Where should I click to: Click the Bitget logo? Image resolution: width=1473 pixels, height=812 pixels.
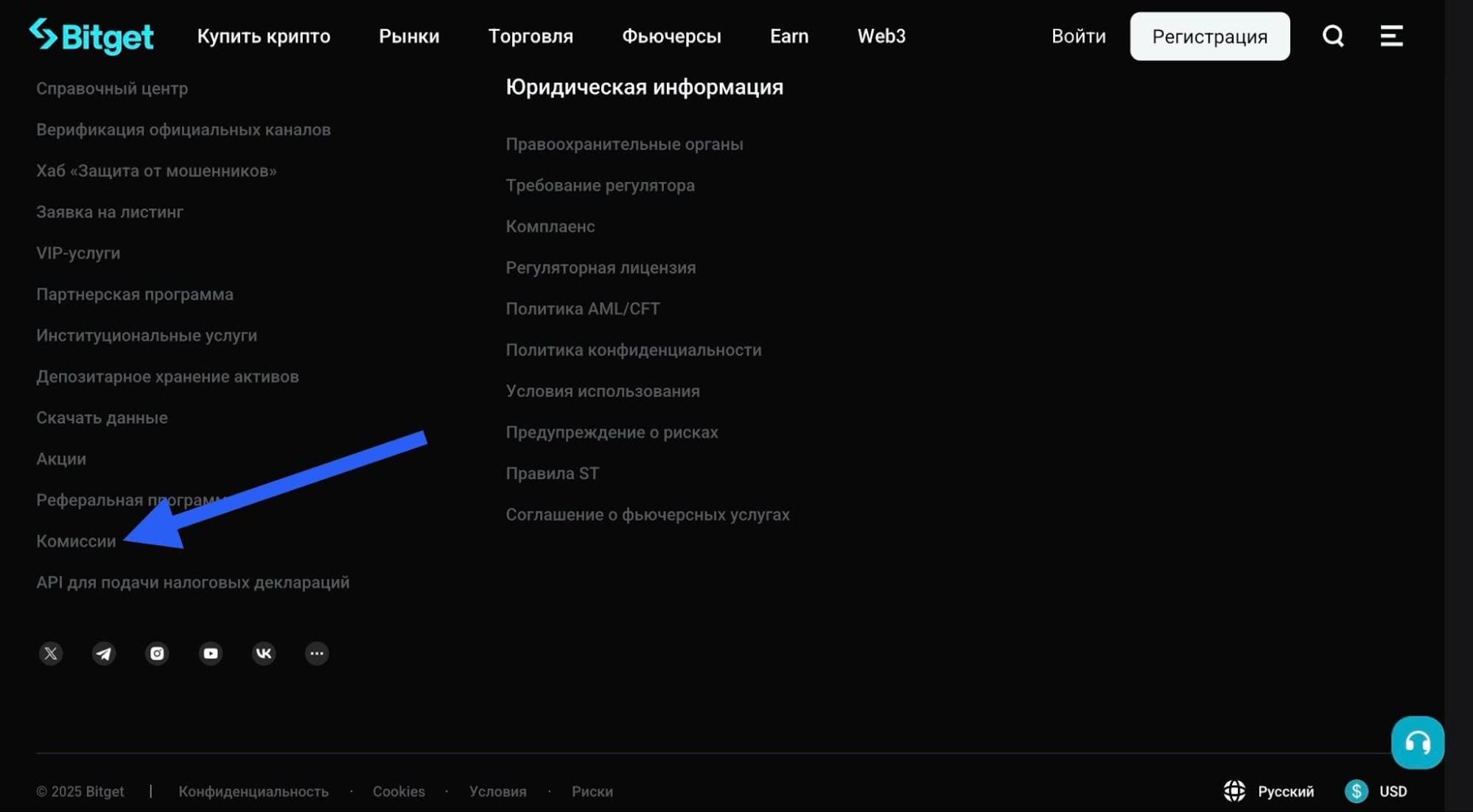point(91,36)
